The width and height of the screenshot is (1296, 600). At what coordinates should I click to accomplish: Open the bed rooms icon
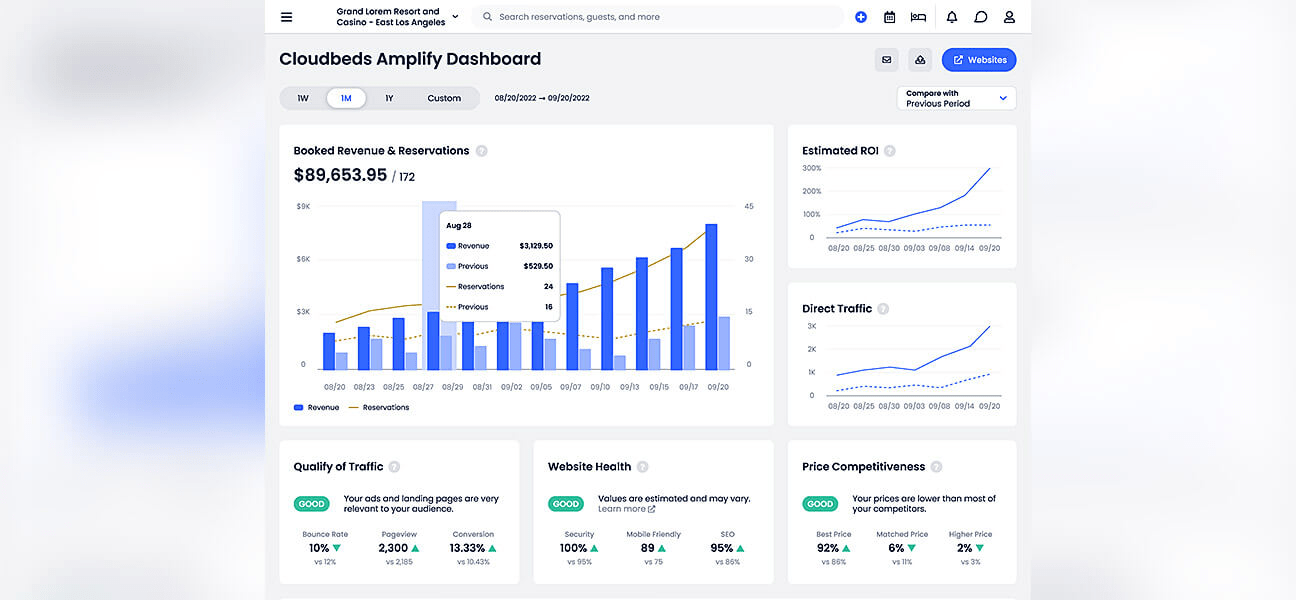[918, 17]
